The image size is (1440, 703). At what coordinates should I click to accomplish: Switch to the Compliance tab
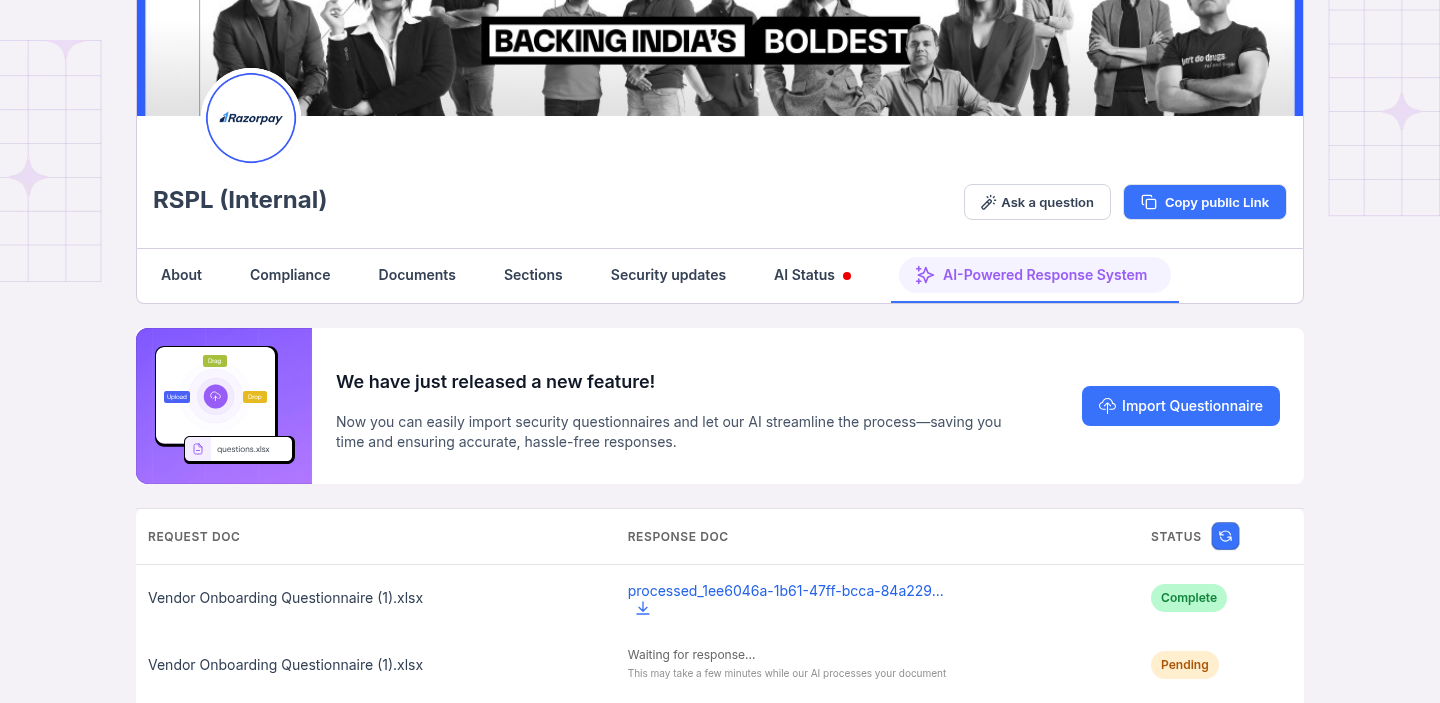pyautogui.click(x=290, y=275)
